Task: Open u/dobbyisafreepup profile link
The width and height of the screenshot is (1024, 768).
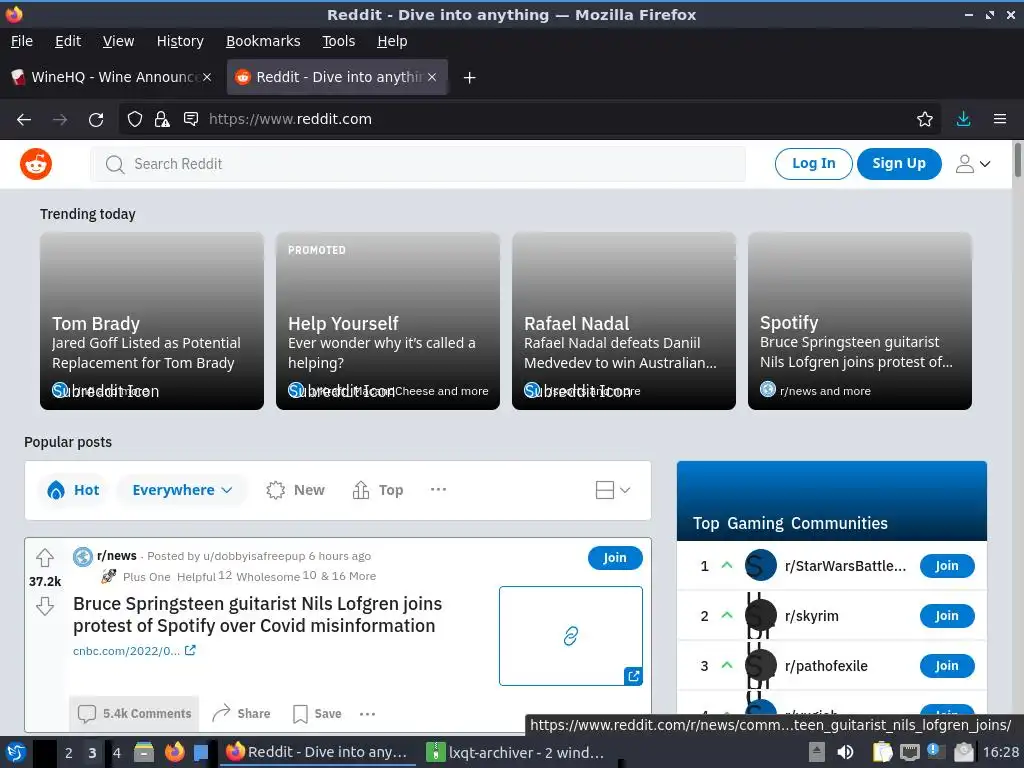Action: tap(254, 556)
